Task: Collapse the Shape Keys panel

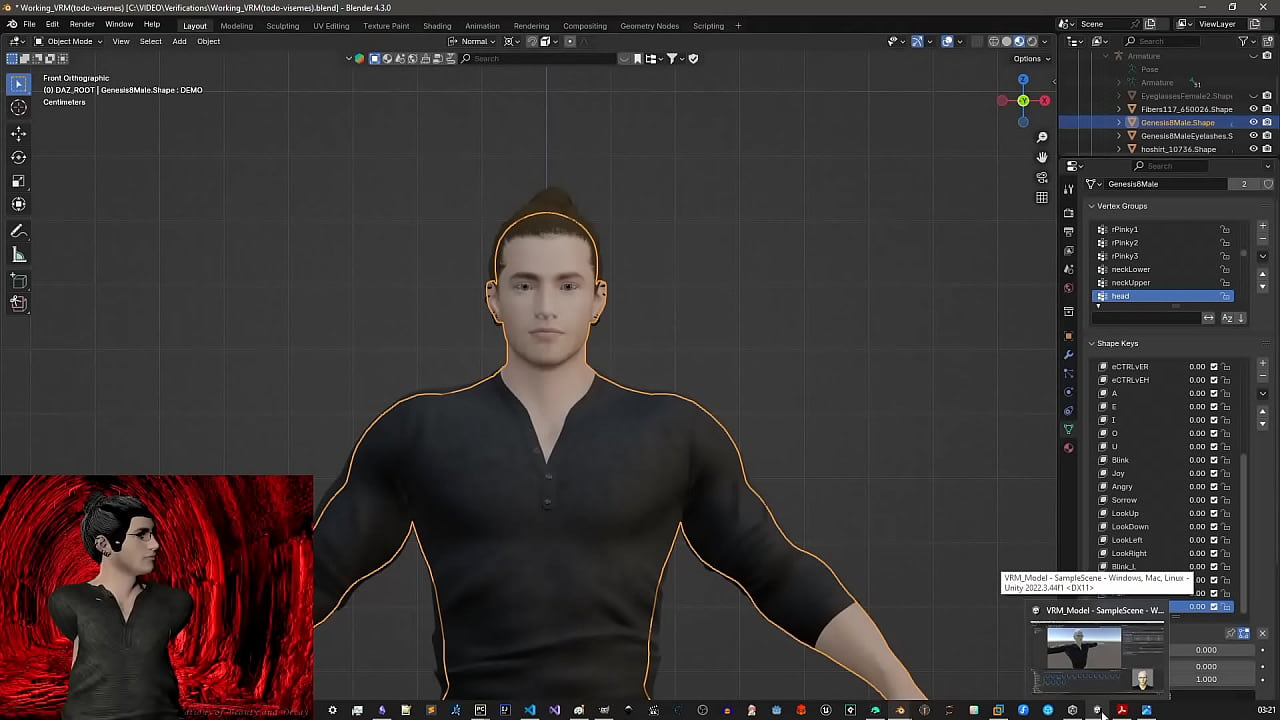Action: 1092,343
